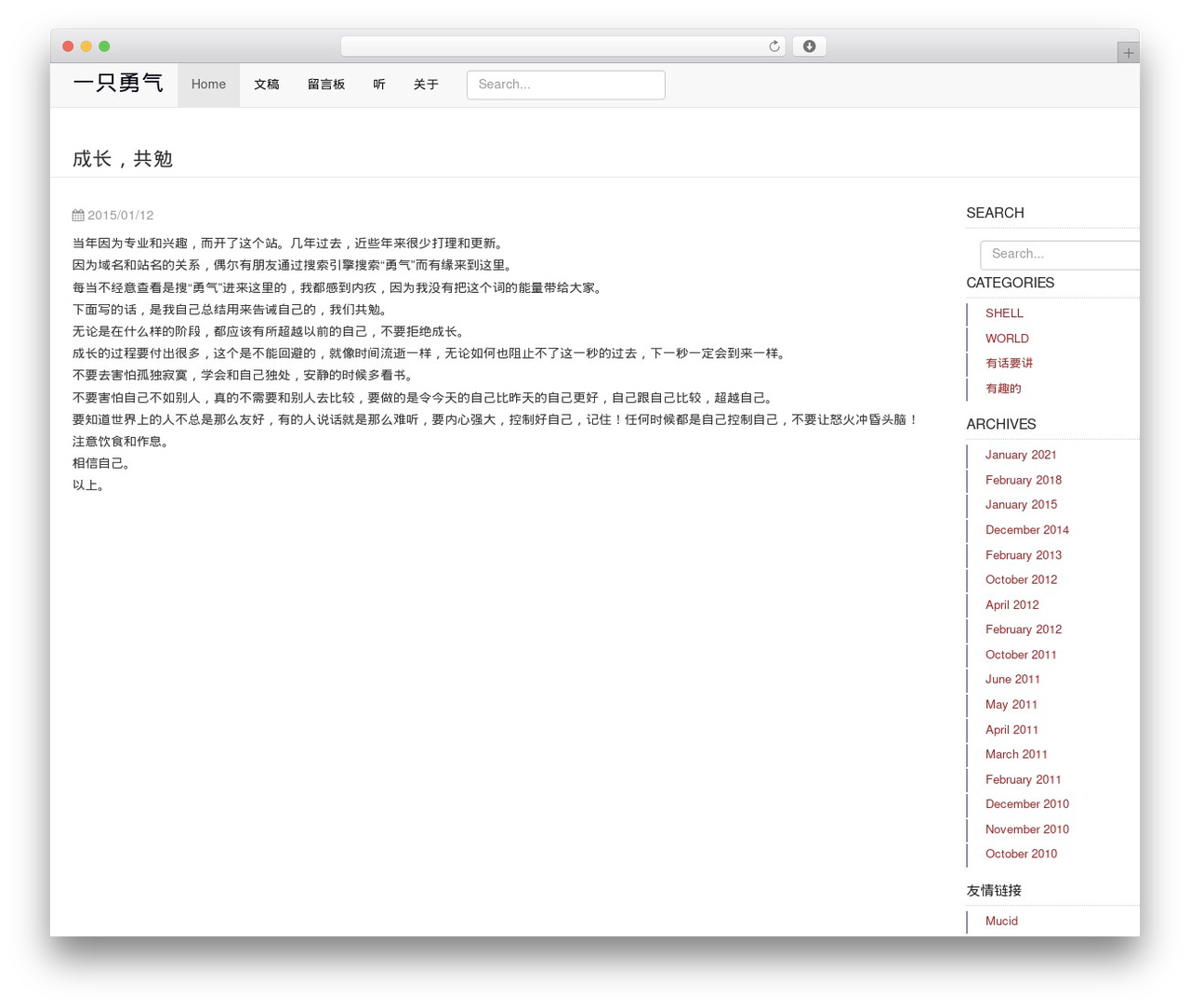
Task: Go to the February 2013 archive
Action: click(x=1024, y=555)
